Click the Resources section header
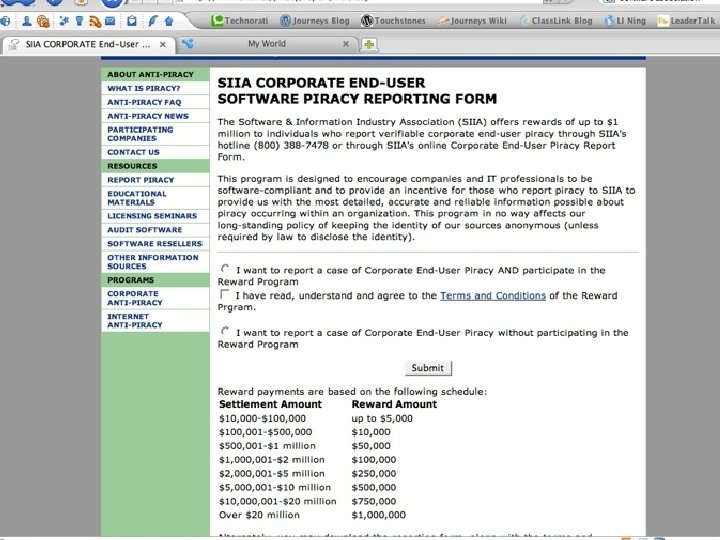 pos(155,166)
